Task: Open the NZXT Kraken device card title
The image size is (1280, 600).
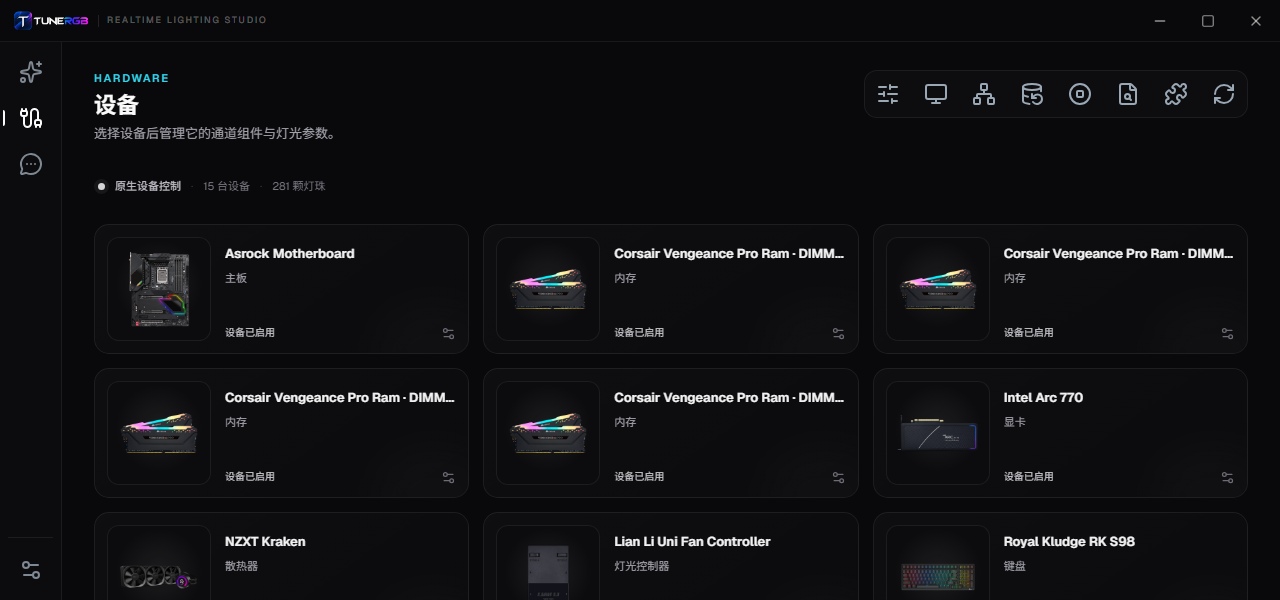Action: 265,542
